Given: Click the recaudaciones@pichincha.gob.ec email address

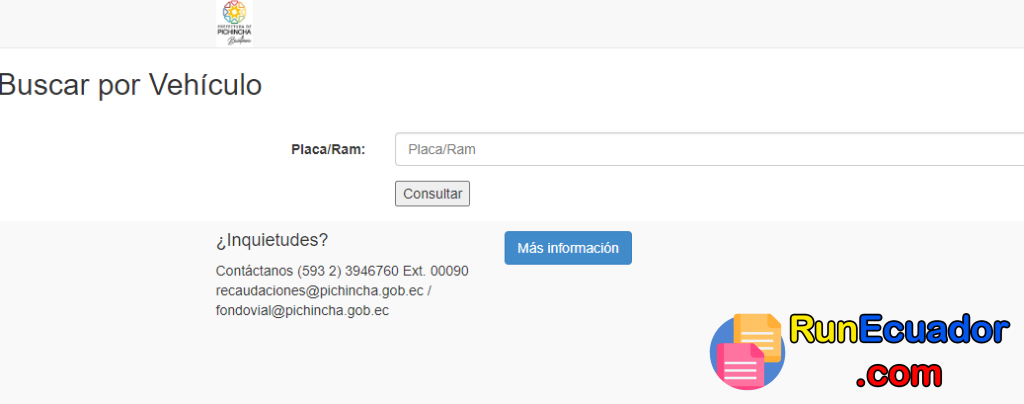Looking at the screenshot, I should tap(320, 291).
